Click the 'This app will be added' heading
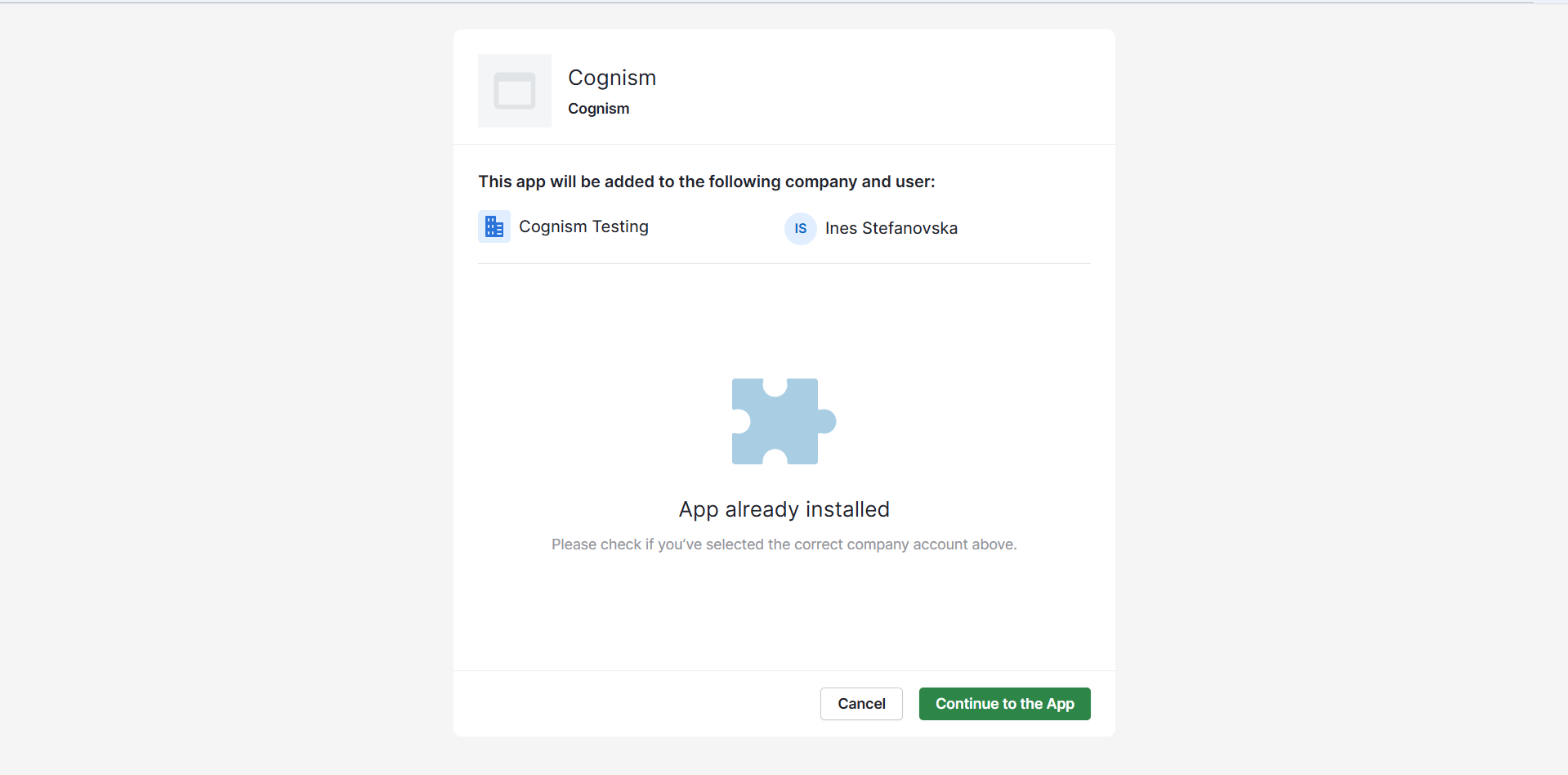Screen dimensions: 1568x775 click(706, 181)
